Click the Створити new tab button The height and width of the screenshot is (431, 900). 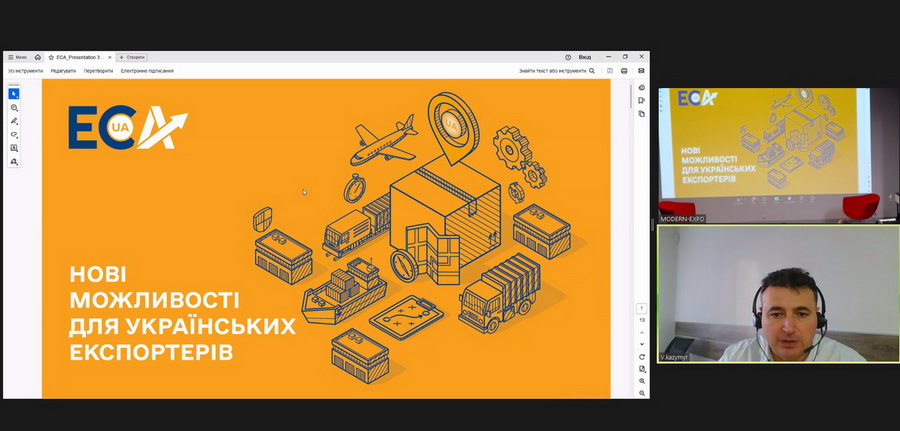click(x=133, y=57)
